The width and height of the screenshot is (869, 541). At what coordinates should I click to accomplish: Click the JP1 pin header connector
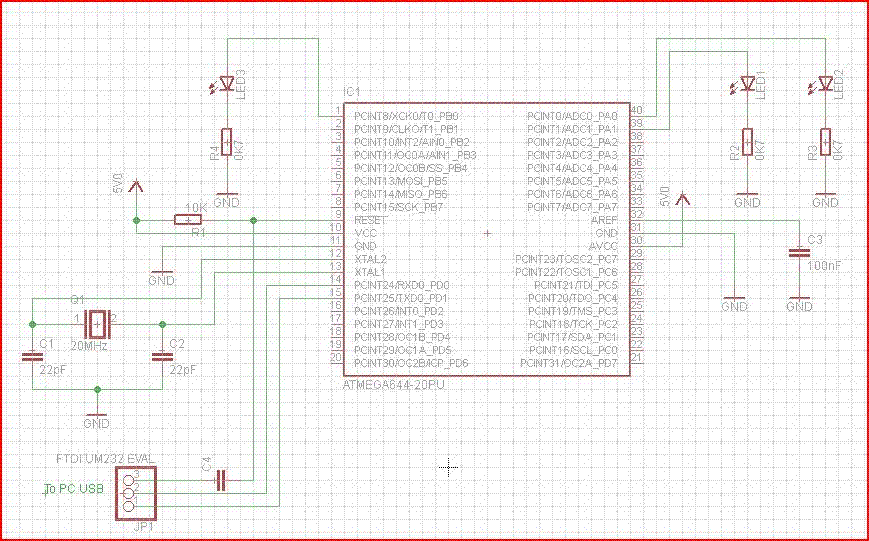[x=136, y=493]
